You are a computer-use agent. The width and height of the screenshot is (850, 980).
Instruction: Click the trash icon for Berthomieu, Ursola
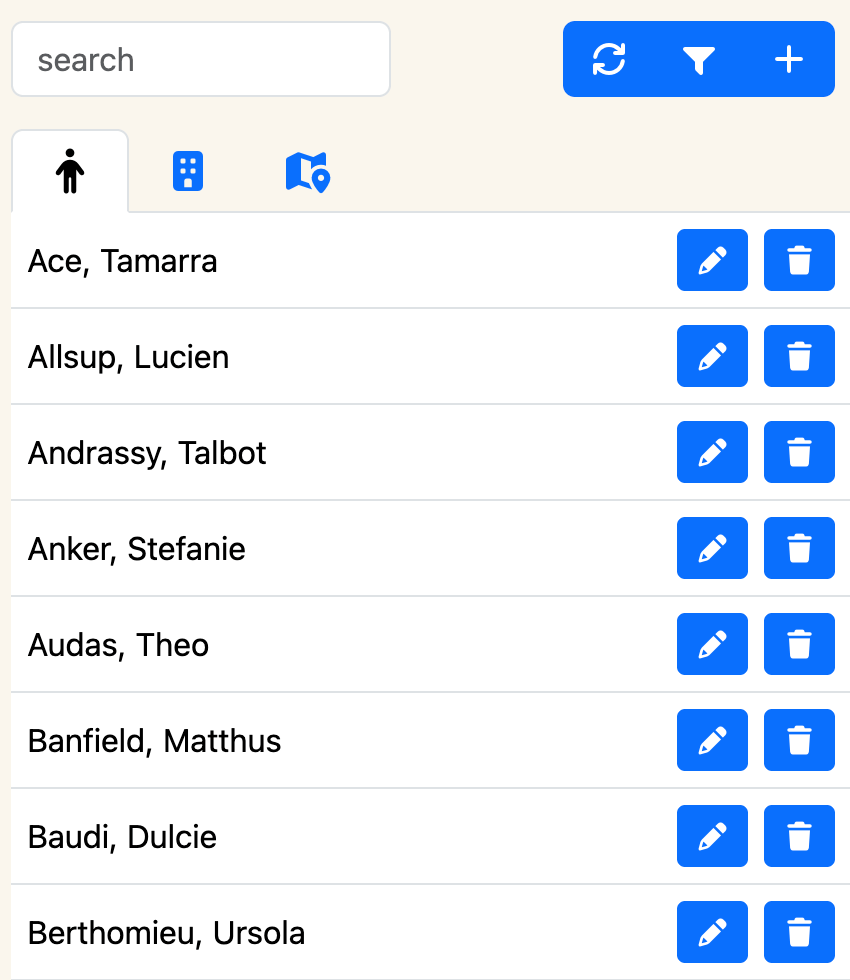(799, 932)
